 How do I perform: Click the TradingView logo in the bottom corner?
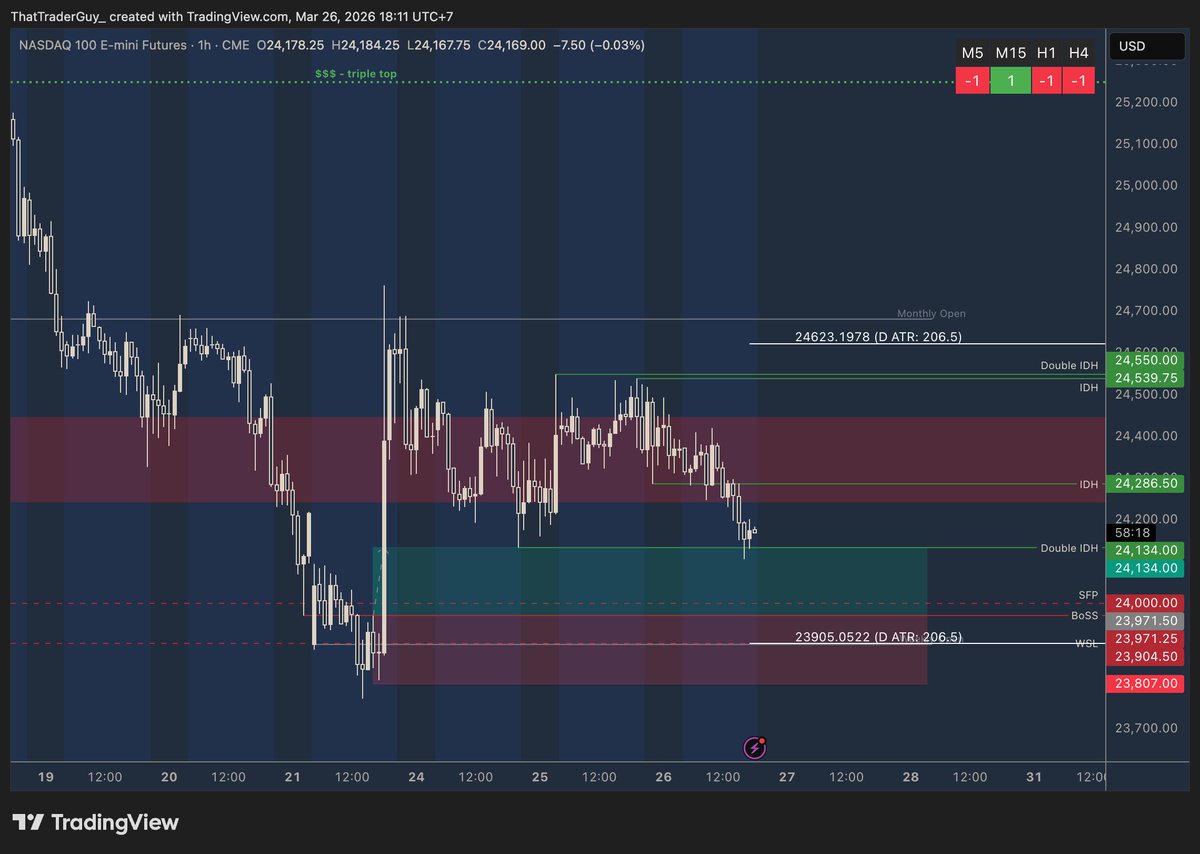(x=95, y=822)
